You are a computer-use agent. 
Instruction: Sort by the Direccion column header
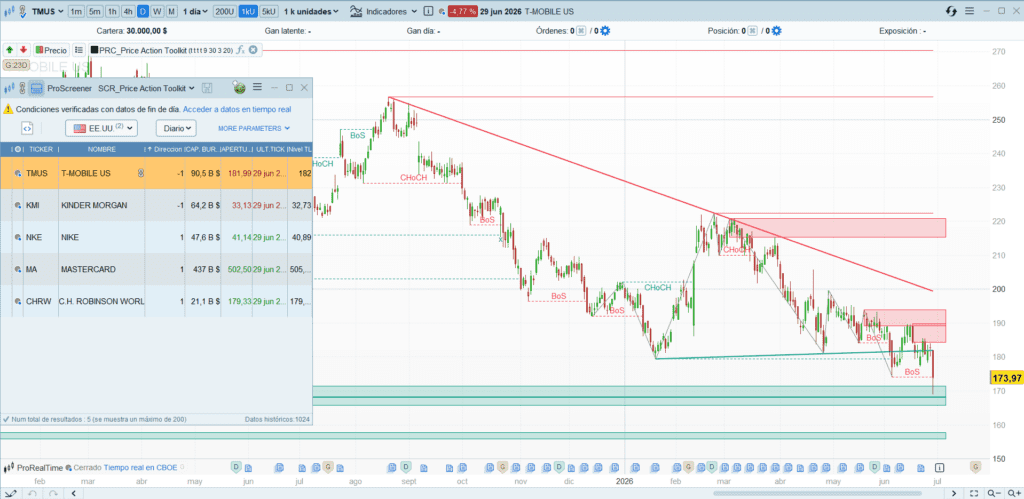[x=164, y=150]
